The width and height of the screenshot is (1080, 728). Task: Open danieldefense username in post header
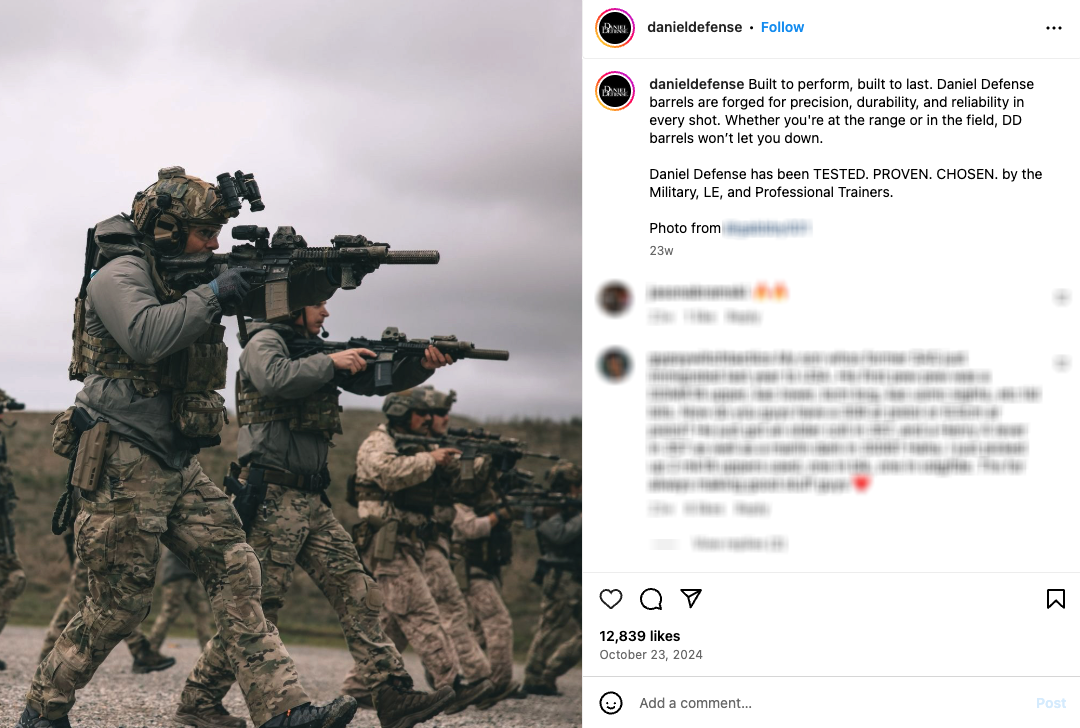pos(694,27)
